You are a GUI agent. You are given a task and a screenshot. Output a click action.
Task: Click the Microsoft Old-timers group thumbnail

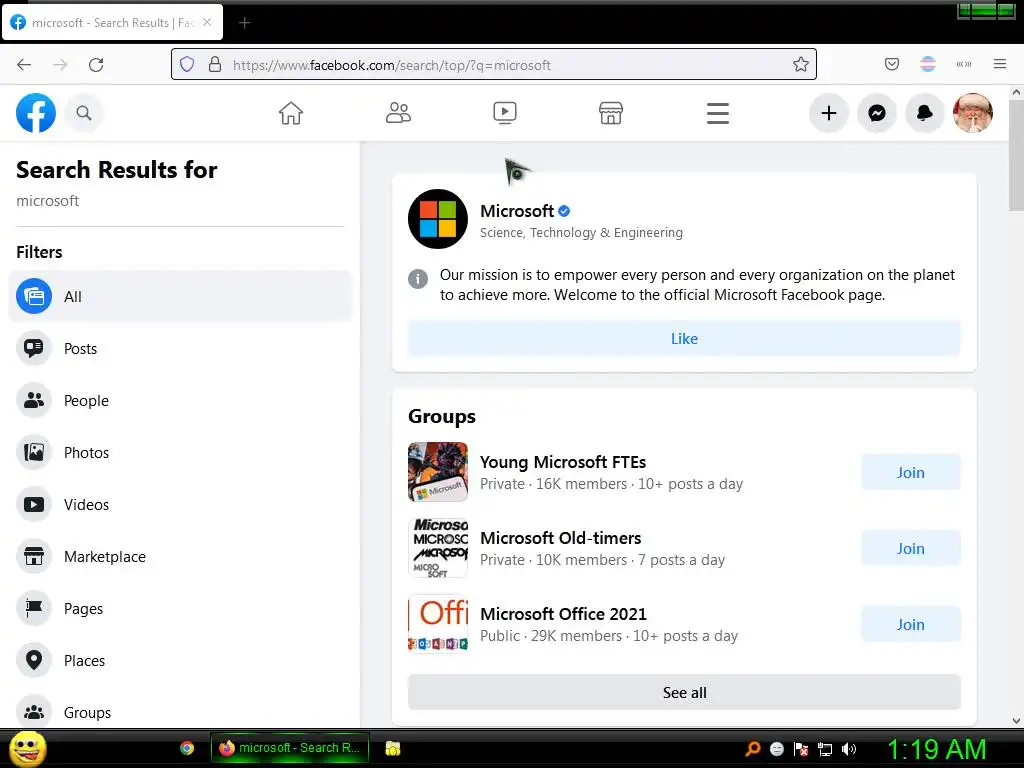pos(438,548)
